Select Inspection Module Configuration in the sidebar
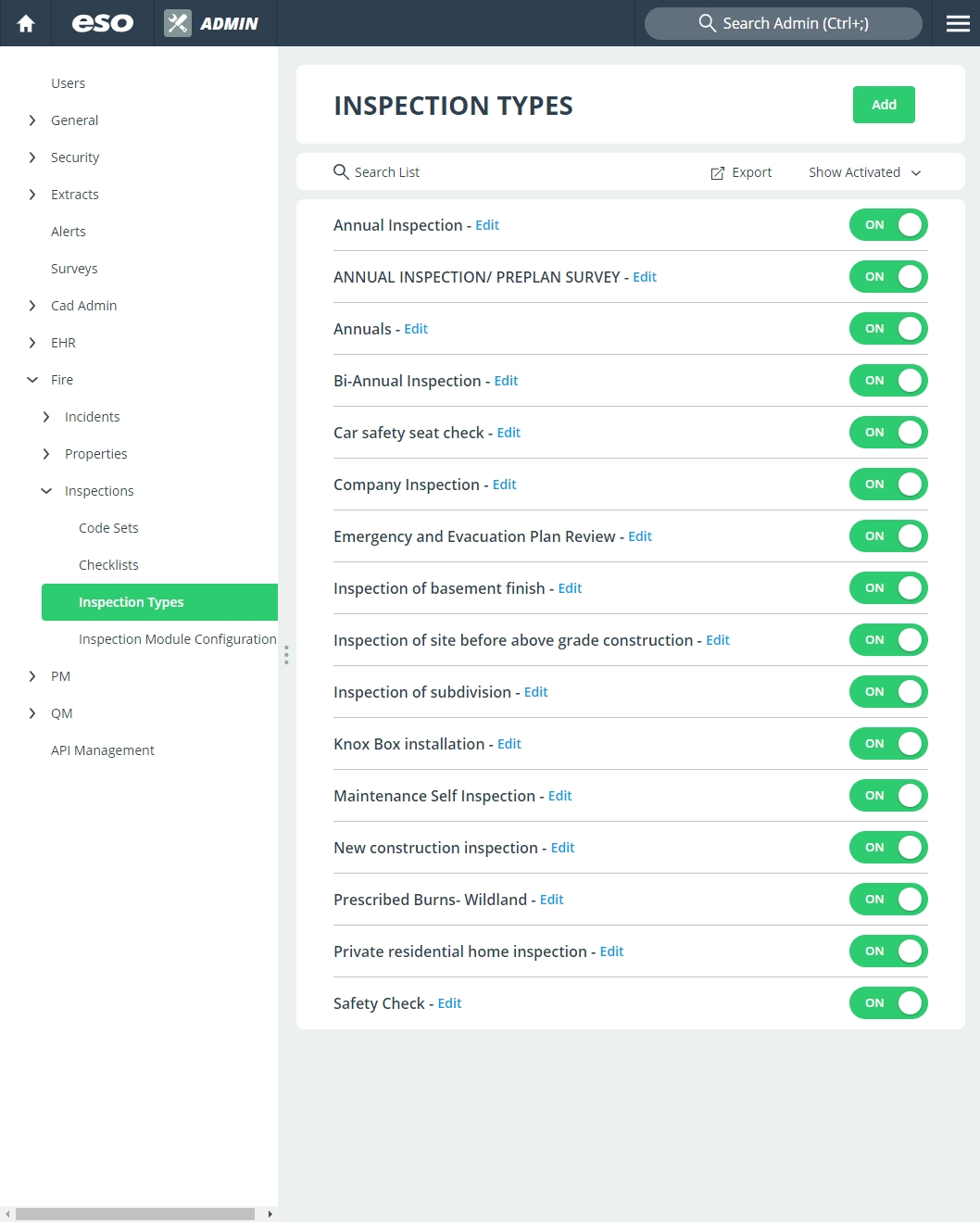The height and width of the screenshot is (1222, 980). 177,638
